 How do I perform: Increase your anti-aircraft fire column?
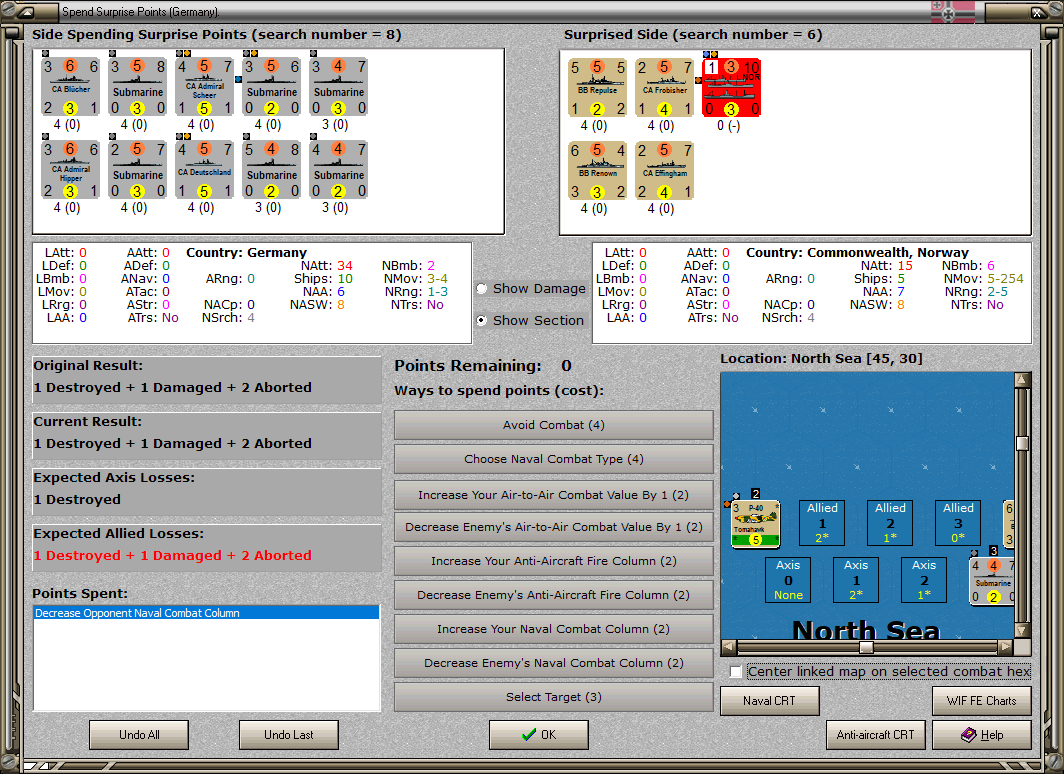coord(554,561)
